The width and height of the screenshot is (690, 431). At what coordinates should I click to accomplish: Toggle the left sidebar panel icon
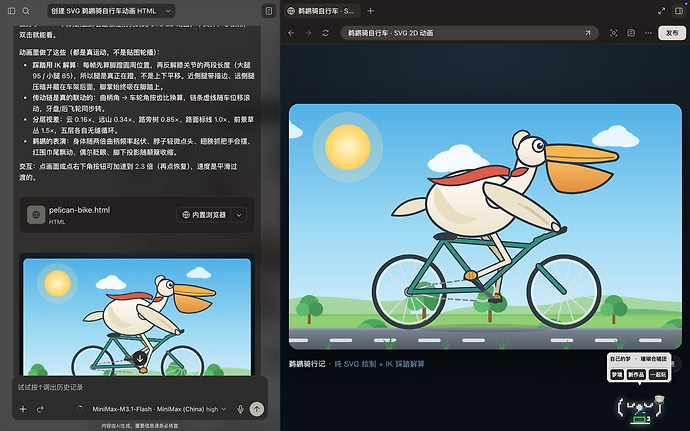pos(11,11)
